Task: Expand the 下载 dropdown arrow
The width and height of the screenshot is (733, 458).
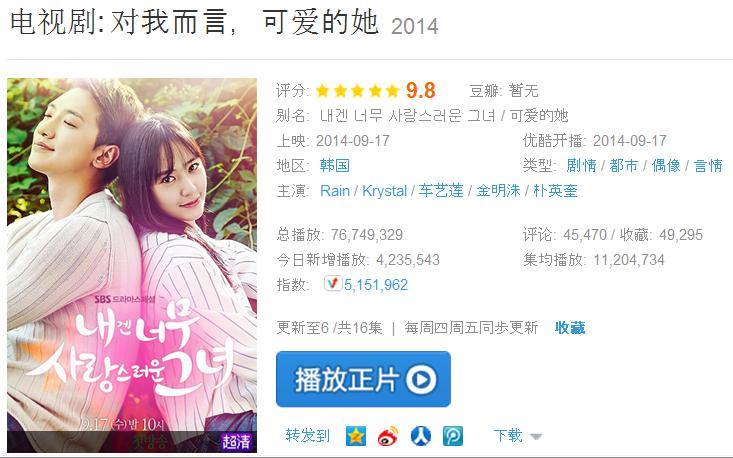Action: coord(536,437)
